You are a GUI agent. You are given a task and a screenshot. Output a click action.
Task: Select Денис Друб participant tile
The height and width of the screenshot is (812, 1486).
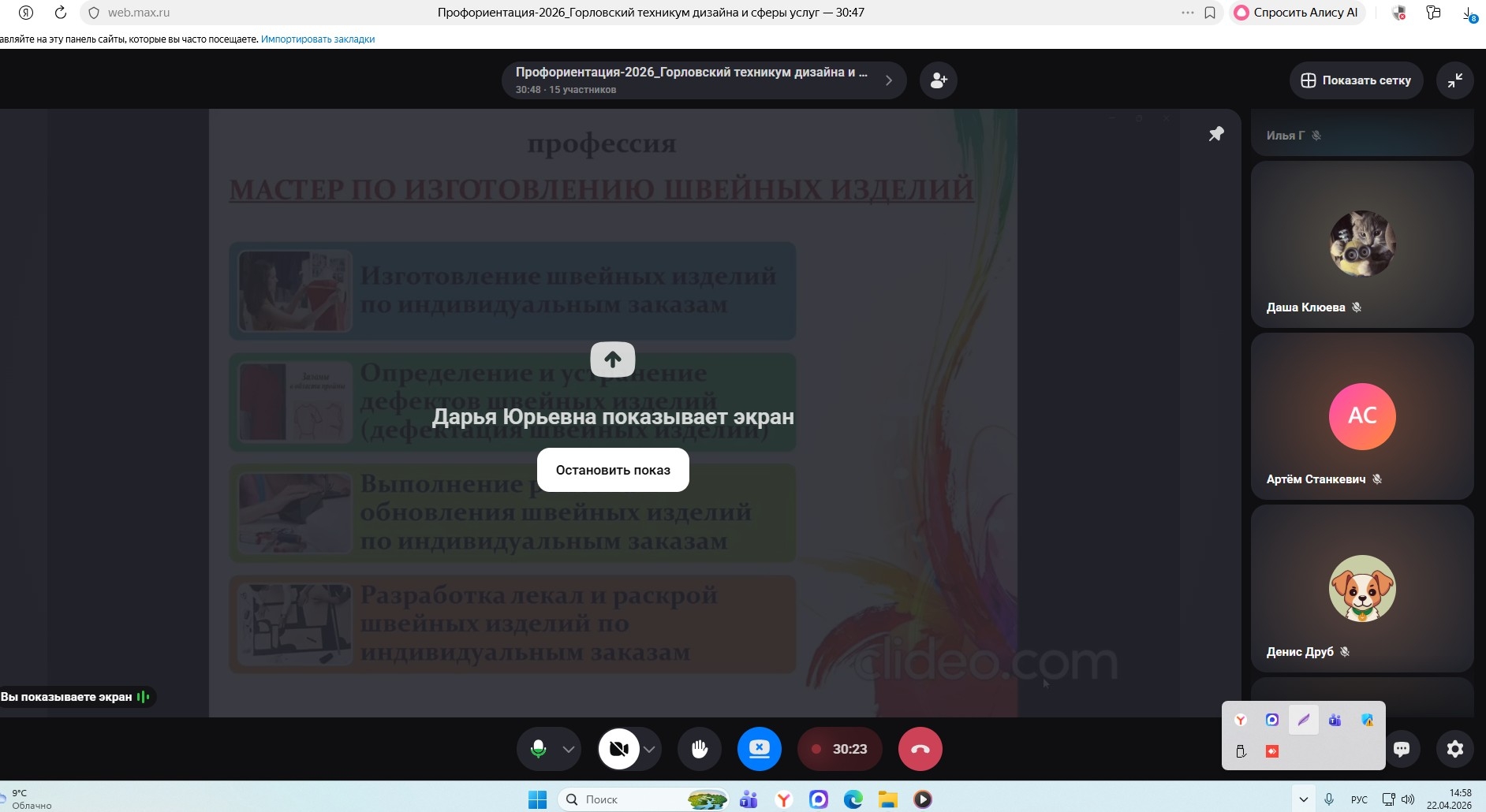tap(1362, 589)
